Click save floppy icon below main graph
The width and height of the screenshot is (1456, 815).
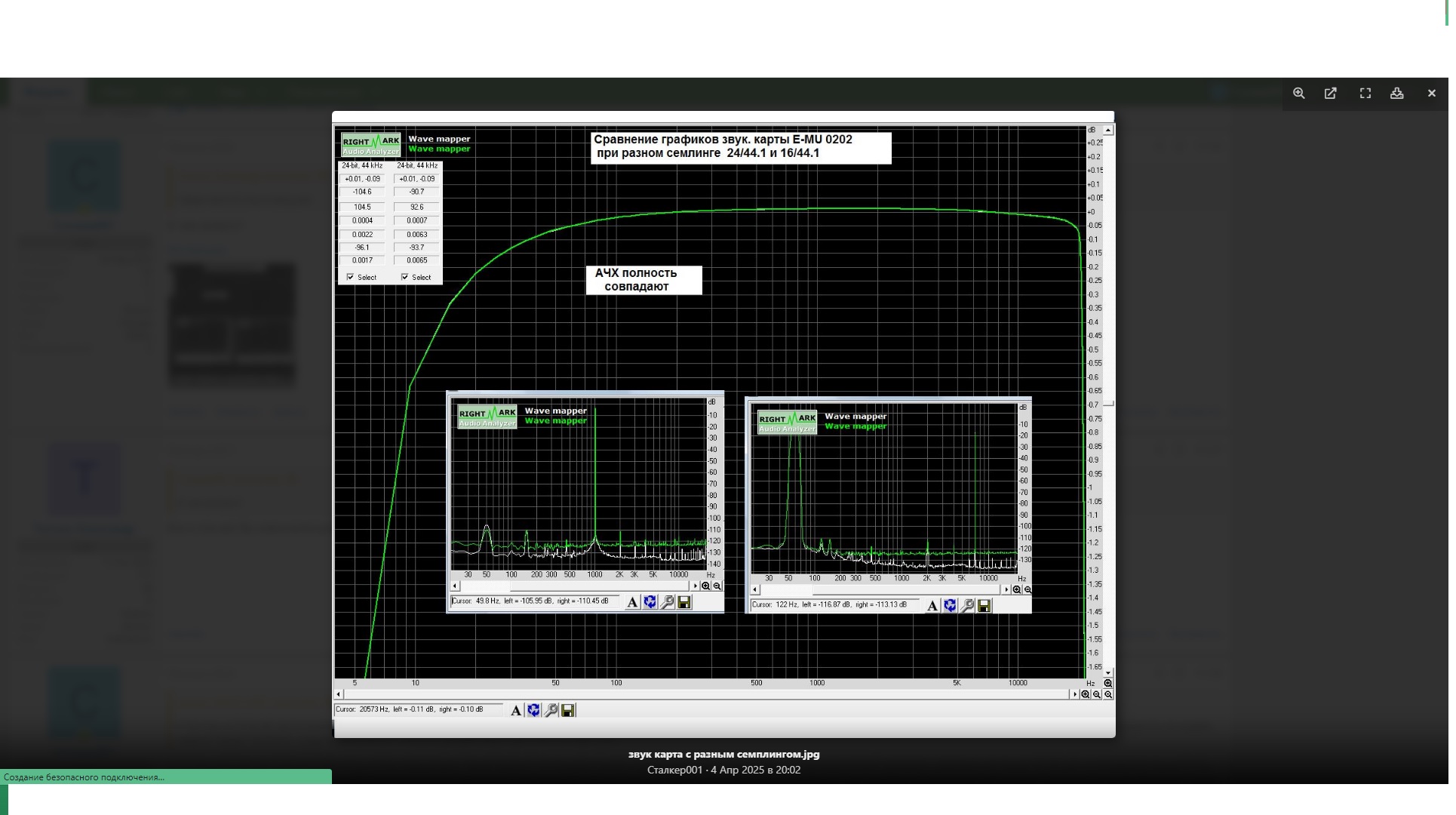pyautogui.click(x=568, y=710)
